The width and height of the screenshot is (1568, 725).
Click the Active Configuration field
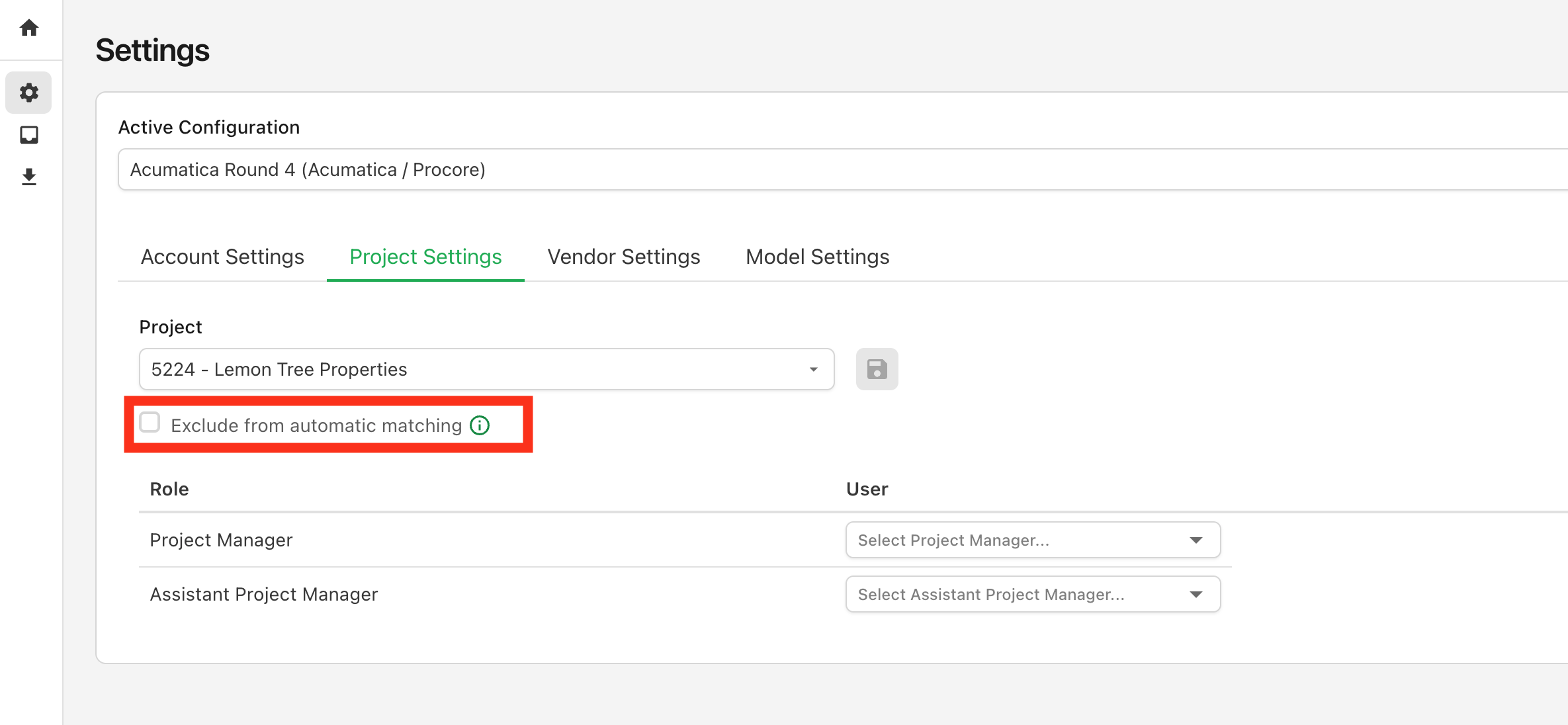pyautogui.click(x=840, y=169)
